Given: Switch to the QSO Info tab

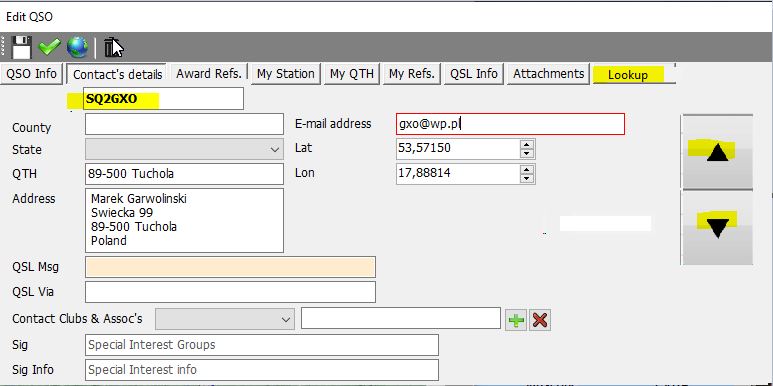Looking at the screenshot, I should [x=32, y=74].
